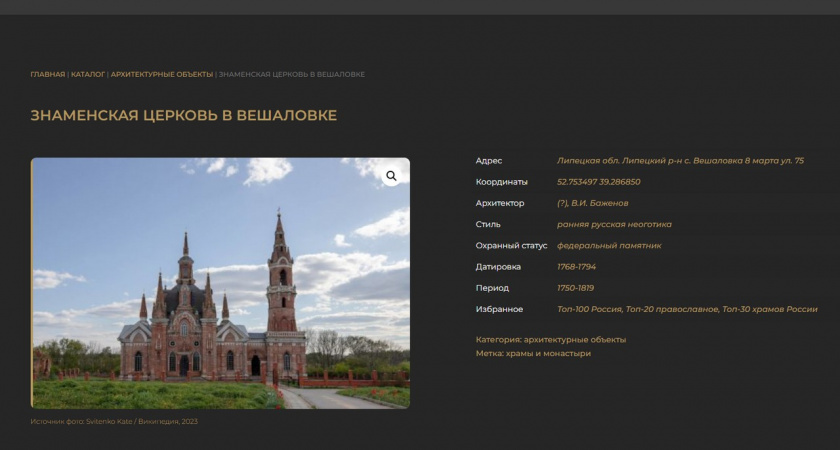The height and width of the screenshot is (450, 840).
Task: Select dating 1768-1794 link
Action: [576, 267]
